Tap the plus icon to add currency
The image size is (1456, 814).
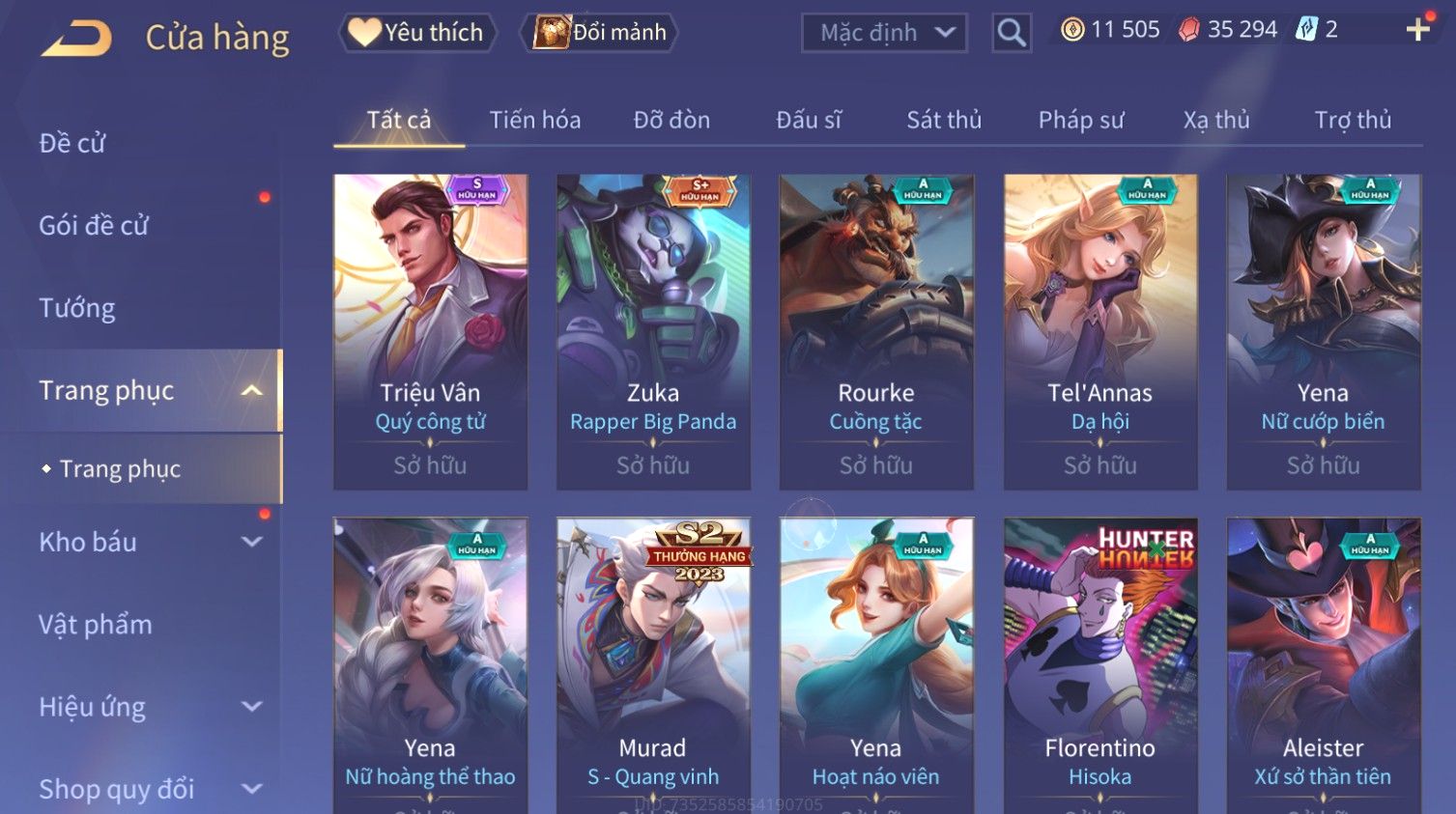(1417, 30)
